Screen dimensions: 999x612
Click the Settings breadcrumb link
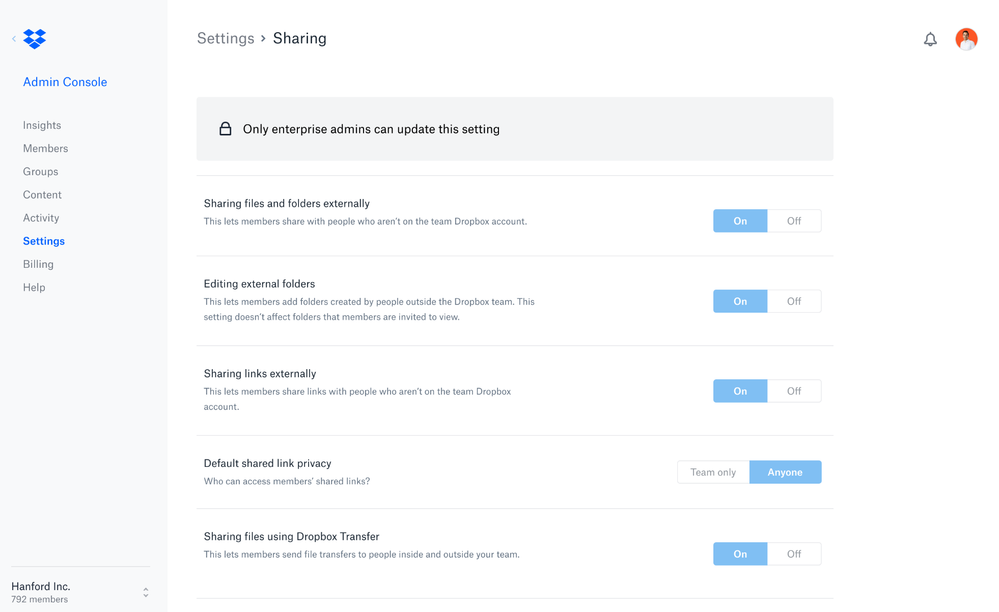226,39
